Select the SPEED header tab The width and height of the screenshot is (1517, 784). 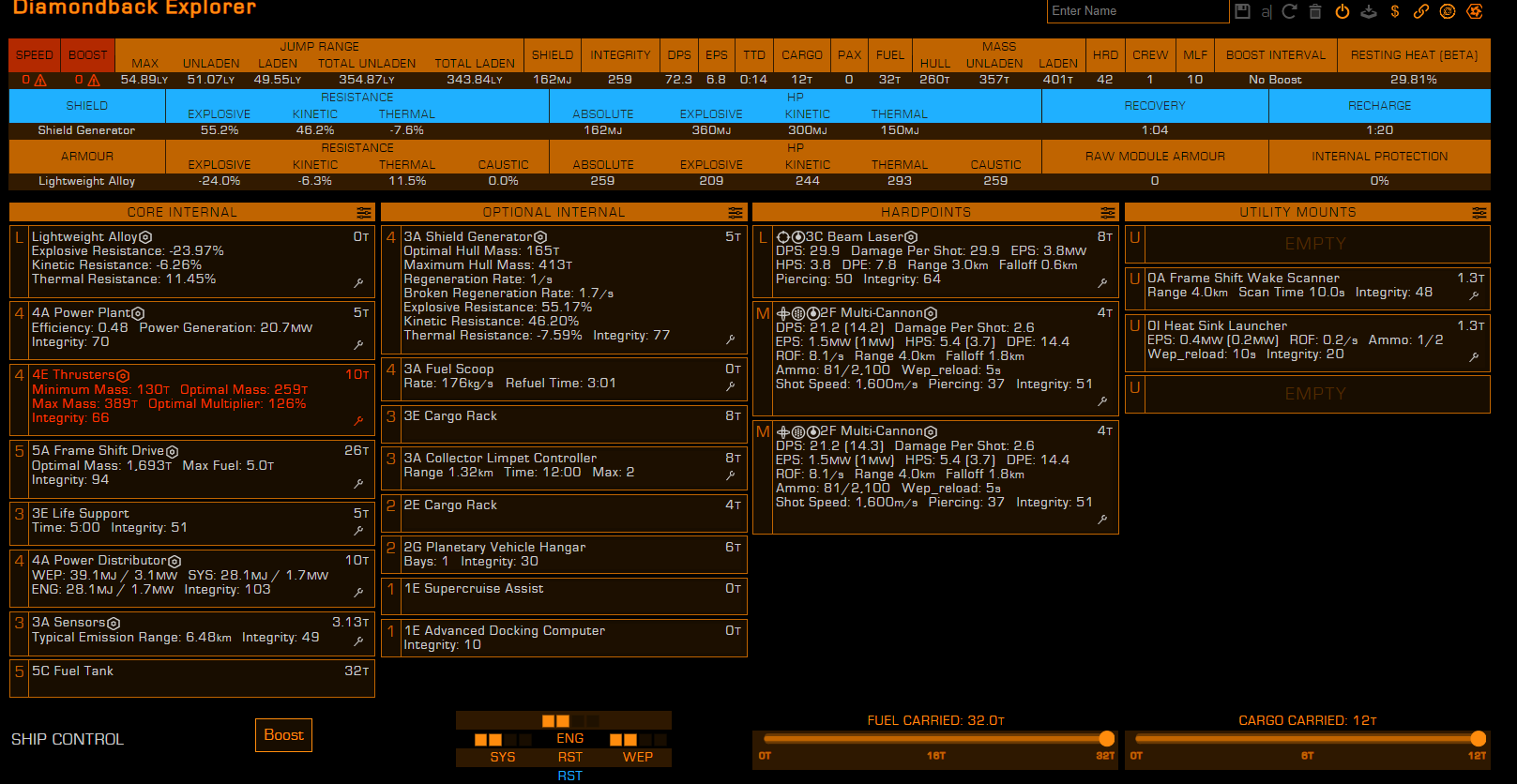pyautogui.click(x=35, y=55)
